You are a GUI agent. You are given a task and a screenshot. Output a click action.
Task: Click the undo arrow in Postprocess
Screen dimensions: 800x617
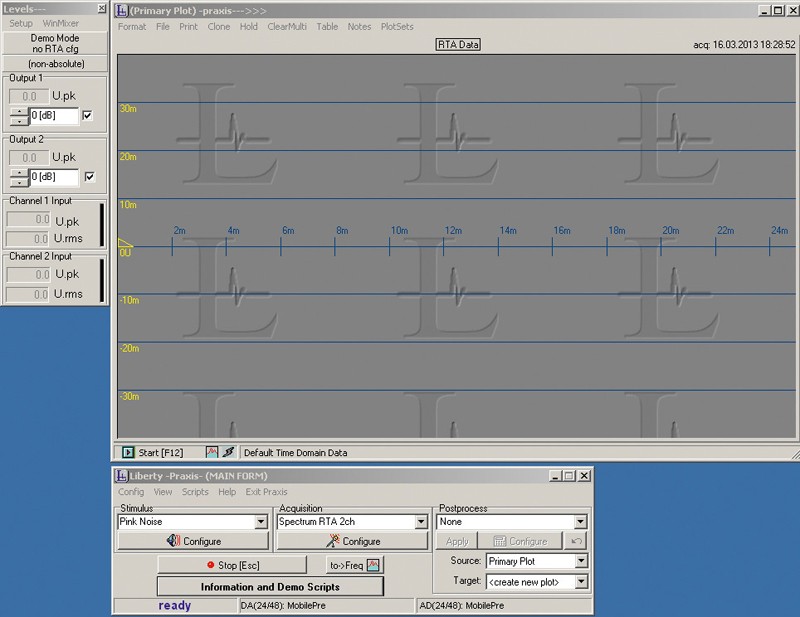tap(577, 541)
